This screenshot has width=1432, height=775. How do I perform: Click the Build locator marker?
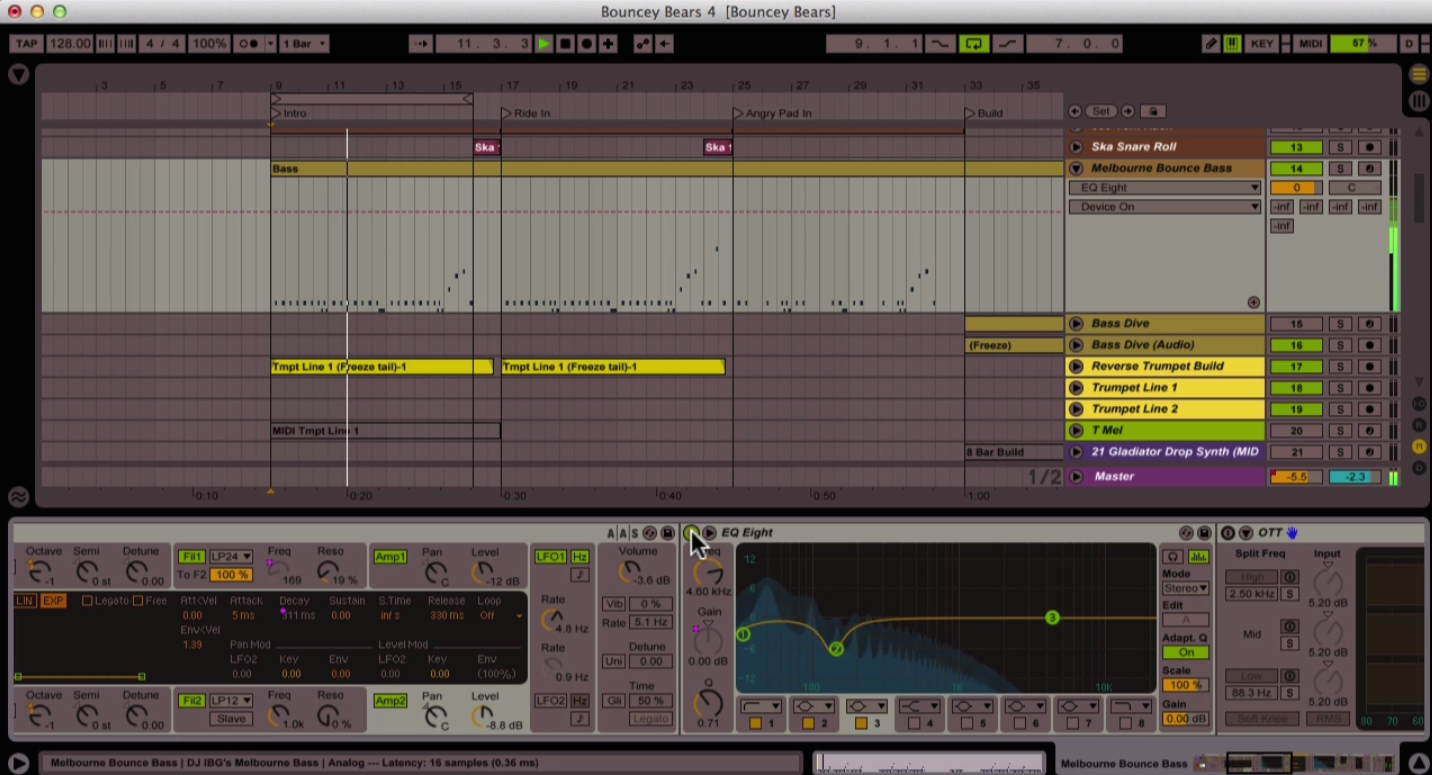(x=984, y=113)
